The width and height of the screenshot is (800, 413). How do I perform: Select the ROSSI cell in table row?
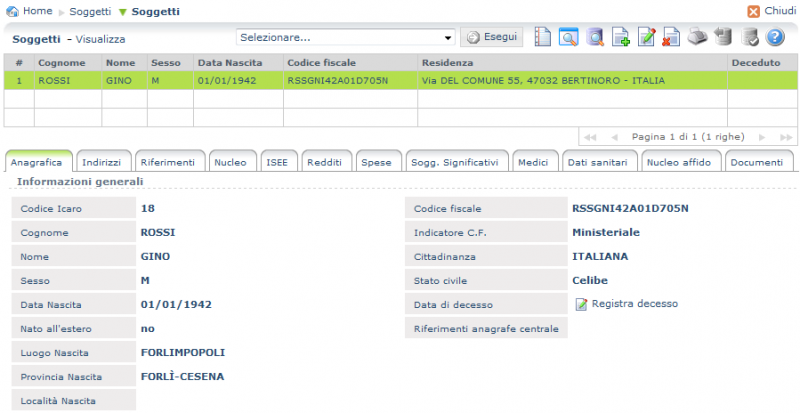[68, 81]
